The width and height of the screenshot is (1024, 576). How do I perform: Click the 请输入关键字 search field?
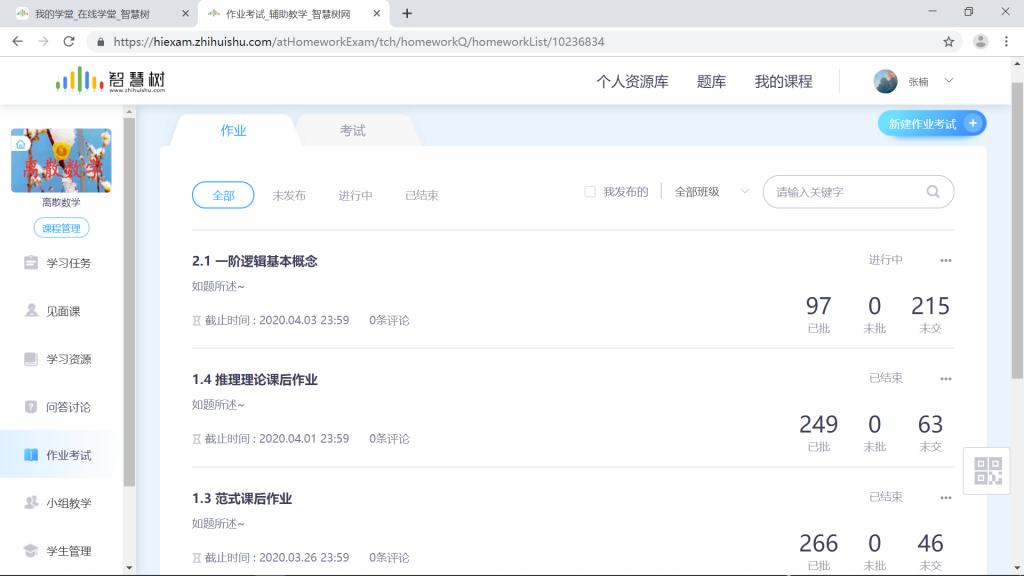click(845, 192)
